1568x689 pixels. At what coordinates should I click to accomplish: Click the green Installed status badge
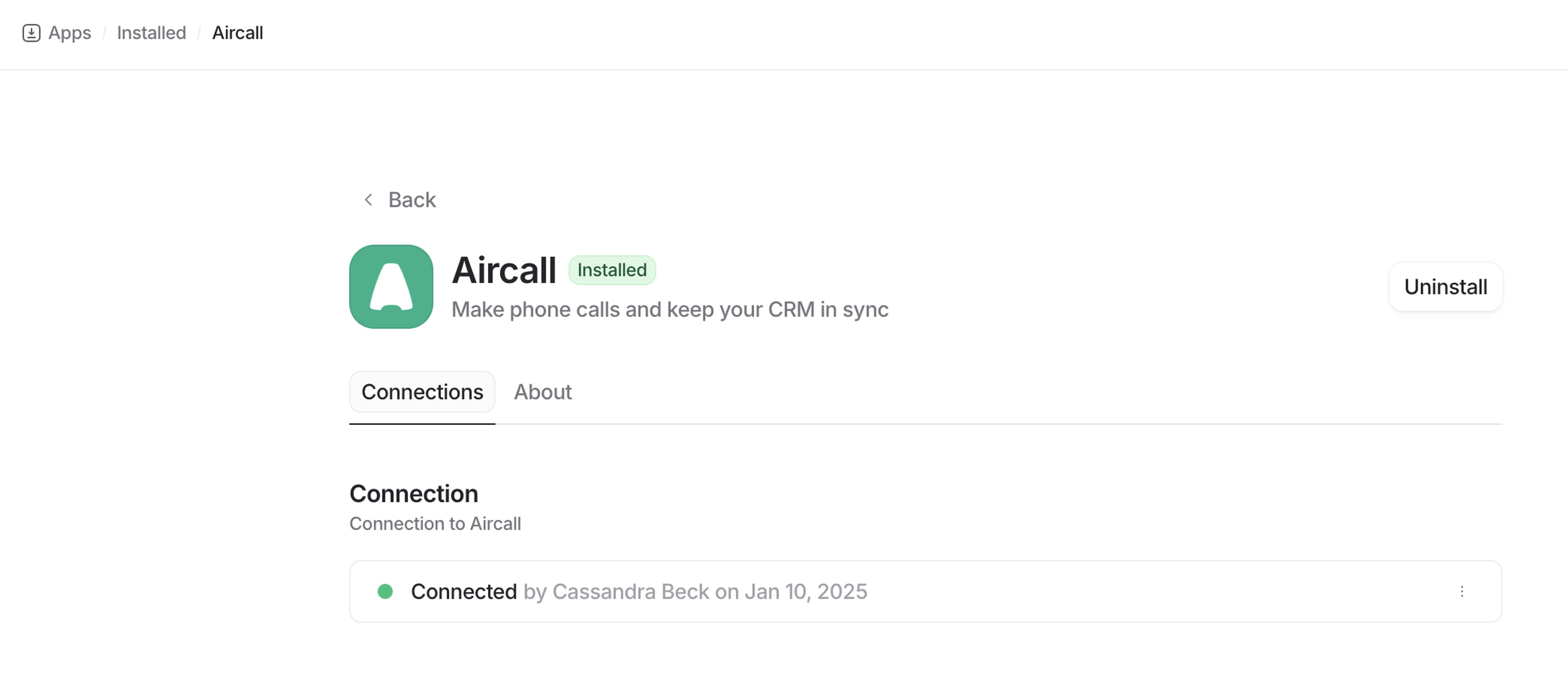pos(612,270)
